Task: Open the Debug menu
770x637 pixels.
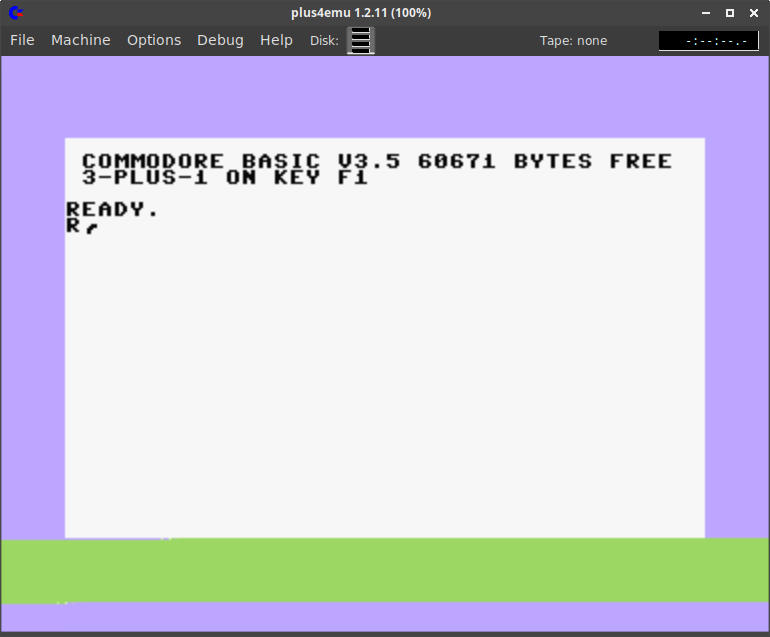Action: coord(220,40)
